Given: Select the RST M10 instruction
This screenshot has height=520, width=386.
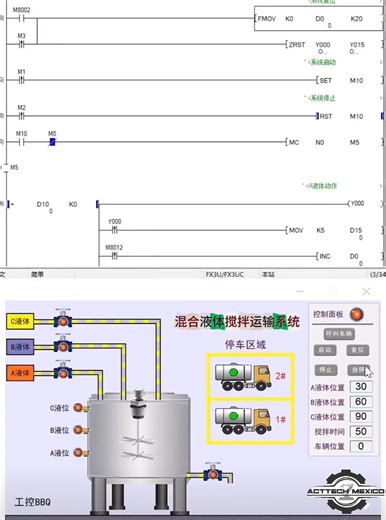Looking at the screenshot, I should pyautogui.click(x=349, y=116).
